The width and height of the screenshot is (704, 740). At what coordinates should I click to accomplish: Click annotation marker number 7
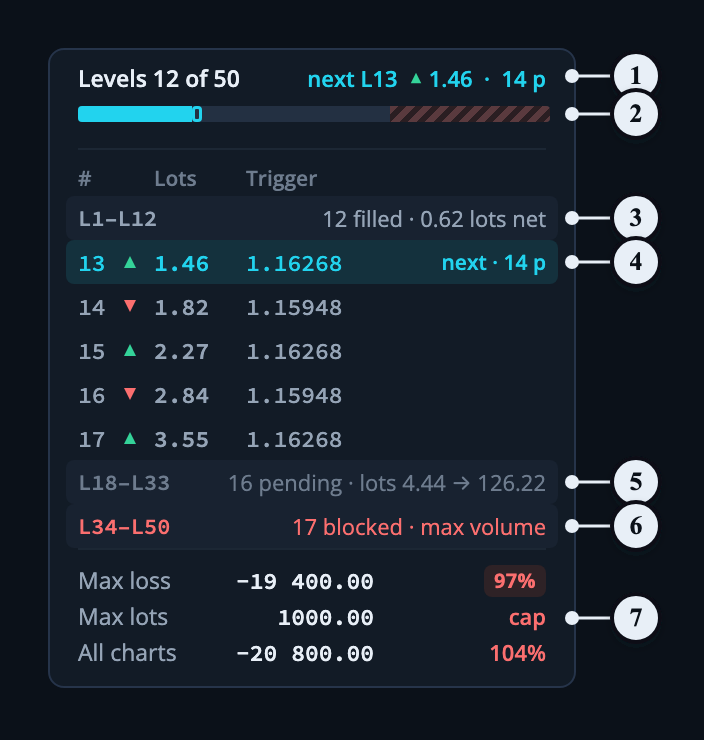[x=636, y=618]
